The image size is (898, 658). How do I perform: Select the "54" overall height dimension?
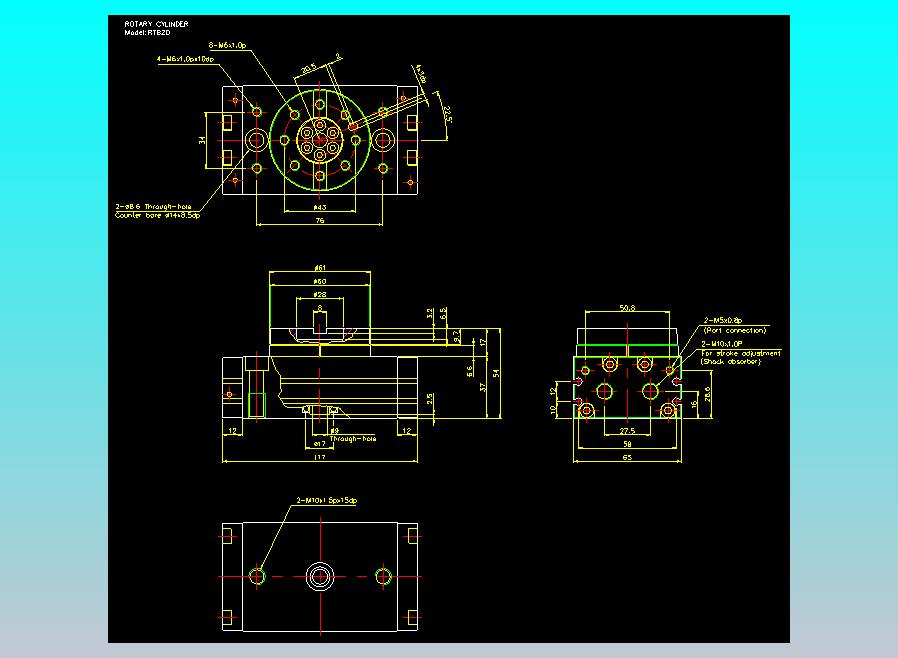tap(496, 373)
